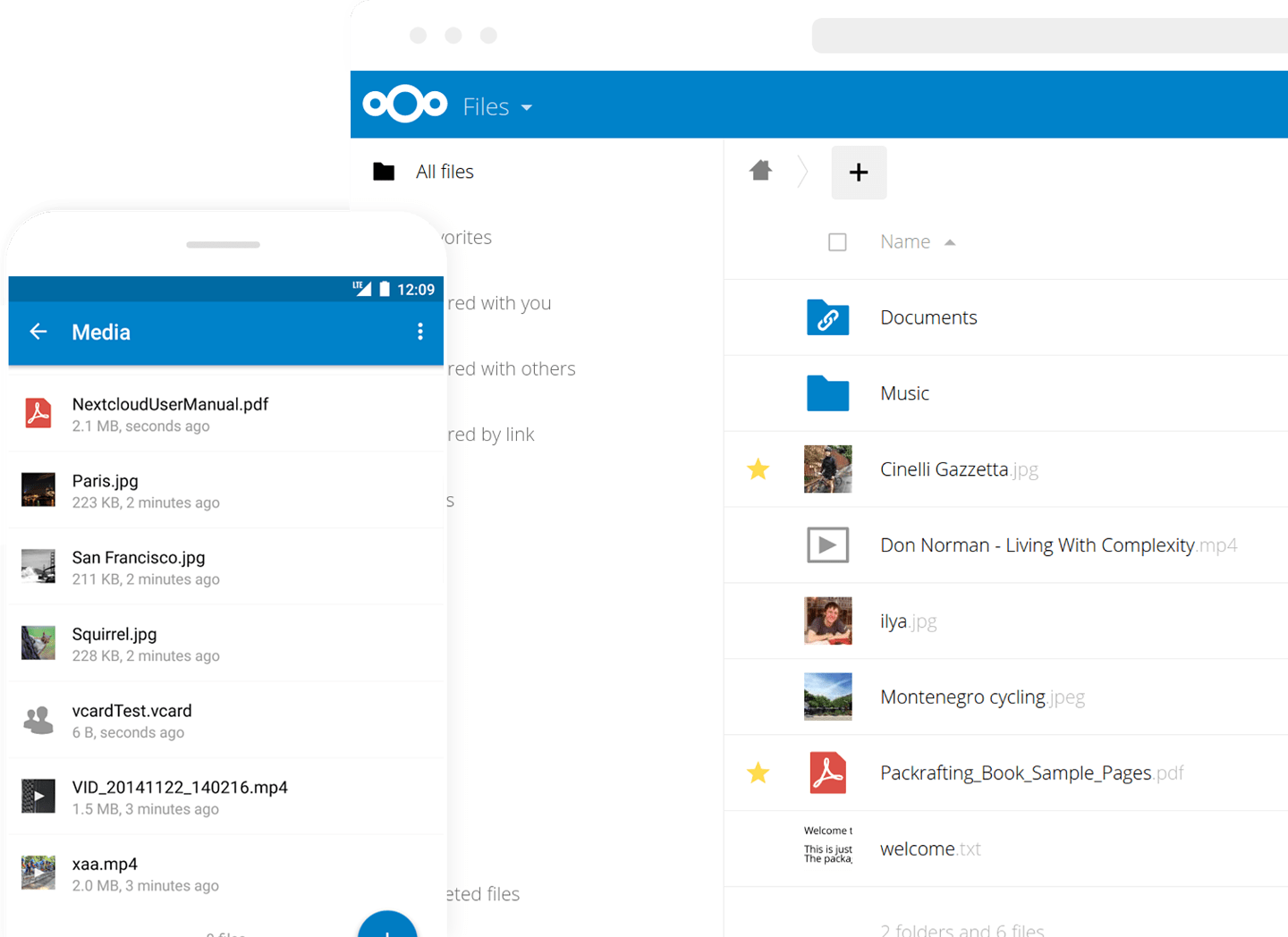Open Packrafting PDF file icon
The height and width of the screenshot is (937, 1288).
[x=827, y=773]
